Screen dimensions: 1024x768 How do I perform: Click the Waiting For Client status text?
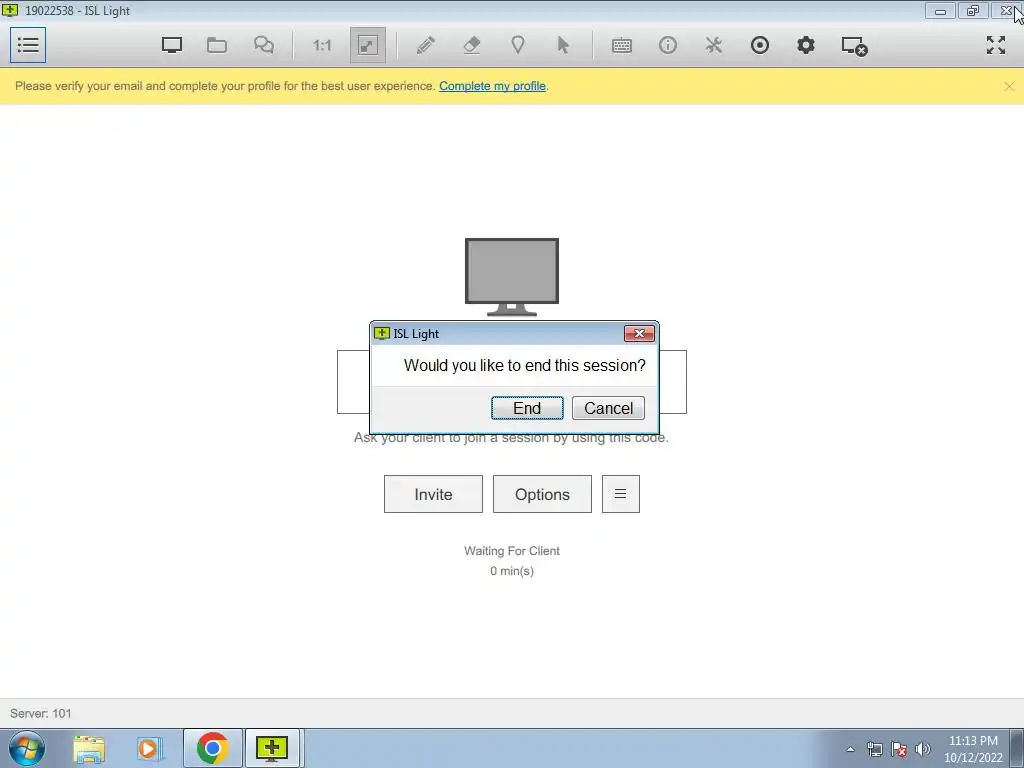[512, 551]
